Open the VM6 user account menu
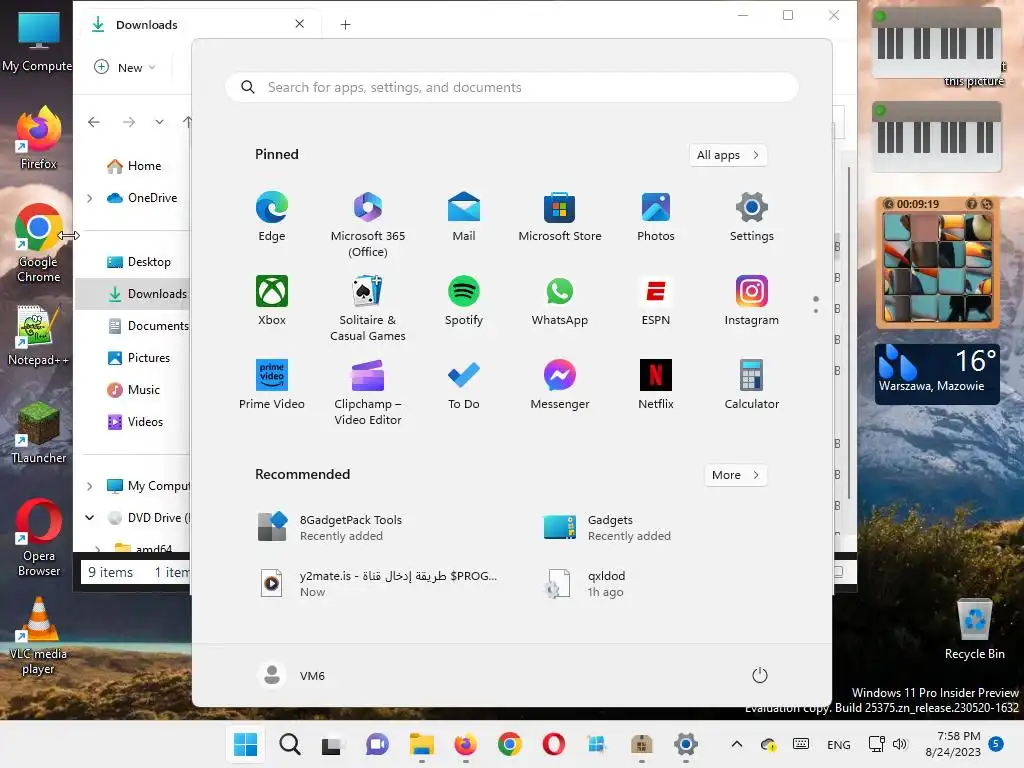Screen dimensions: 1024x768 [x=292, y=675]
